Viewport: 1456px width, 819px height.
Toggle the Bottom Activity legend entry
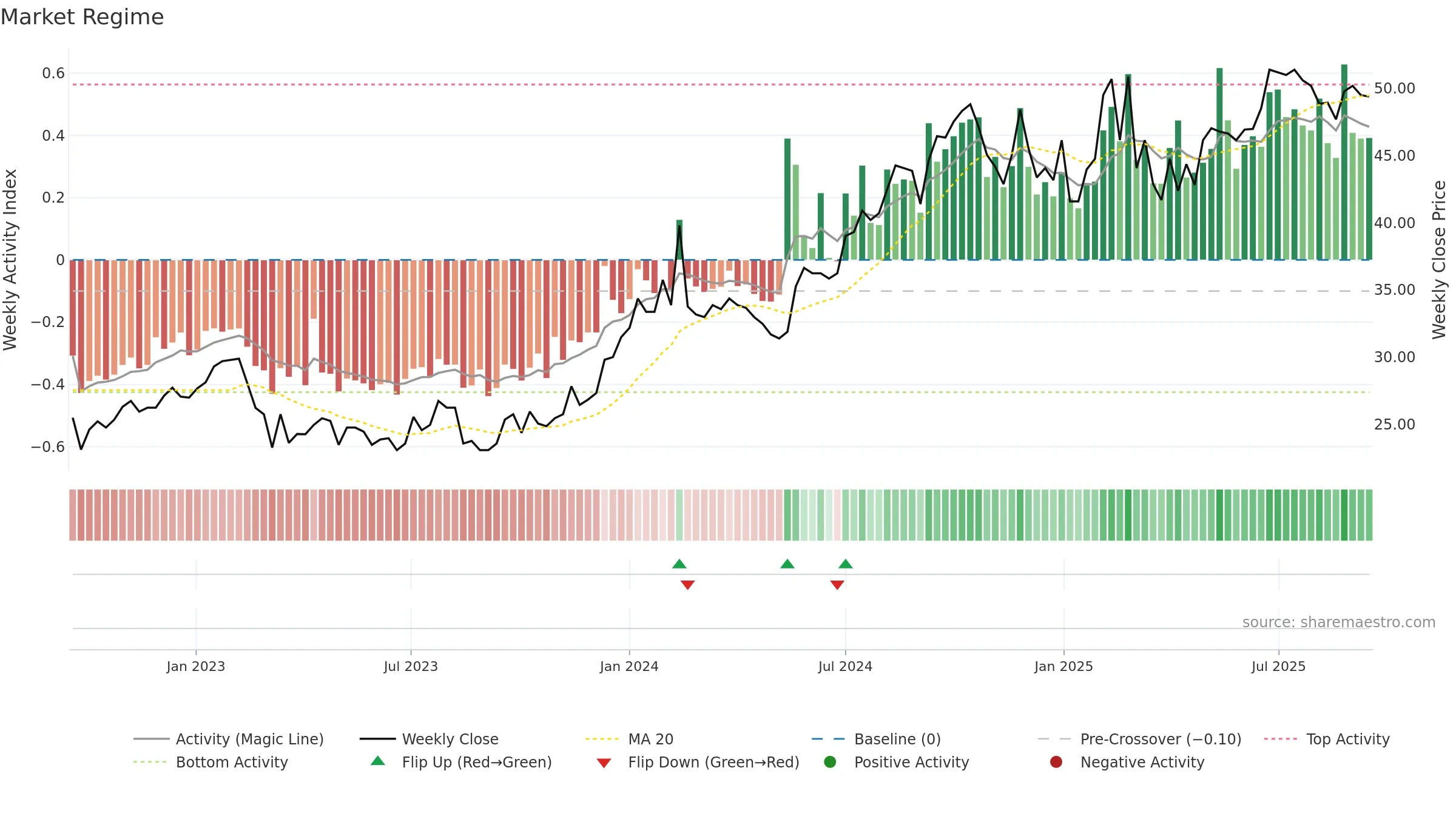click(211, 762)
